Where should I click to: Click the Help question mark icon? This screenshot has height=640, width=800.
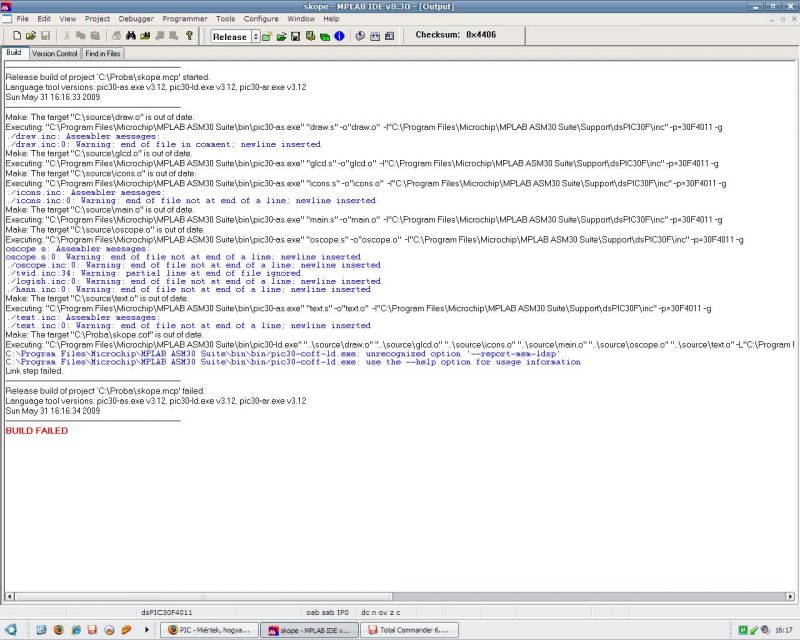189,36
